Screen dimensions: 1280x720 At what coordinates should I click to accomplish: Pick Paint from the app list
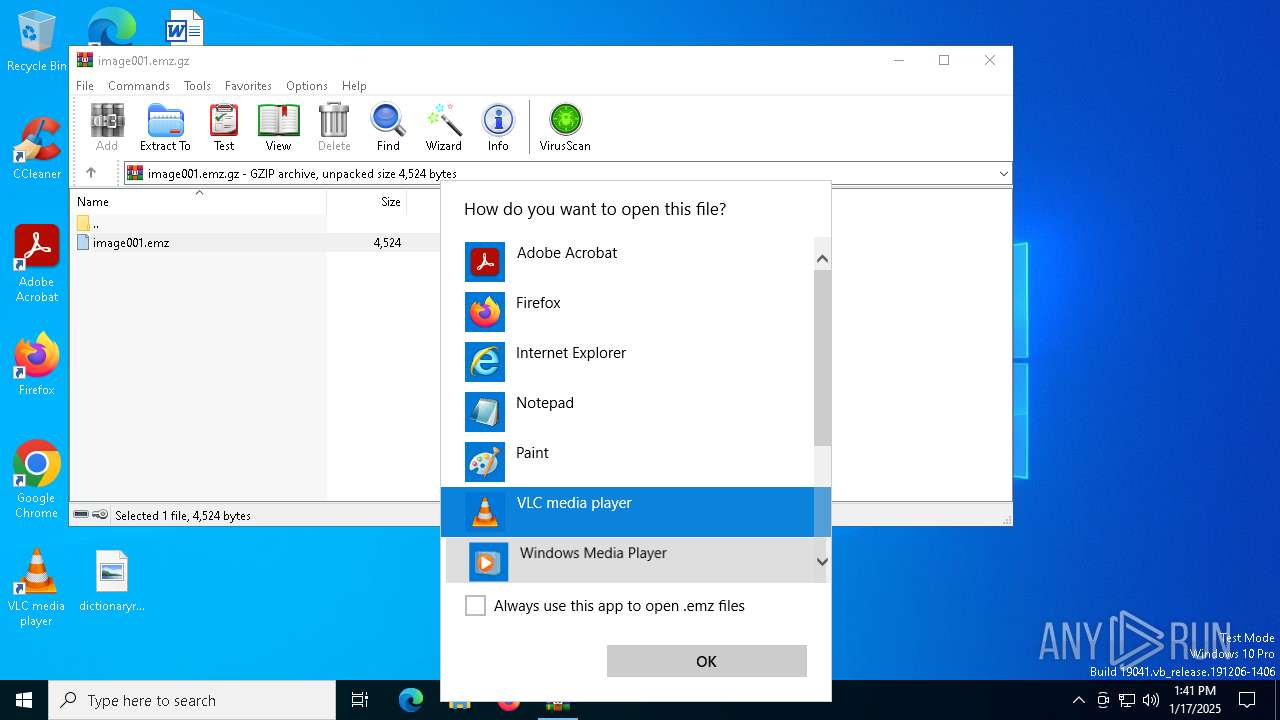[x=628, y=462]
